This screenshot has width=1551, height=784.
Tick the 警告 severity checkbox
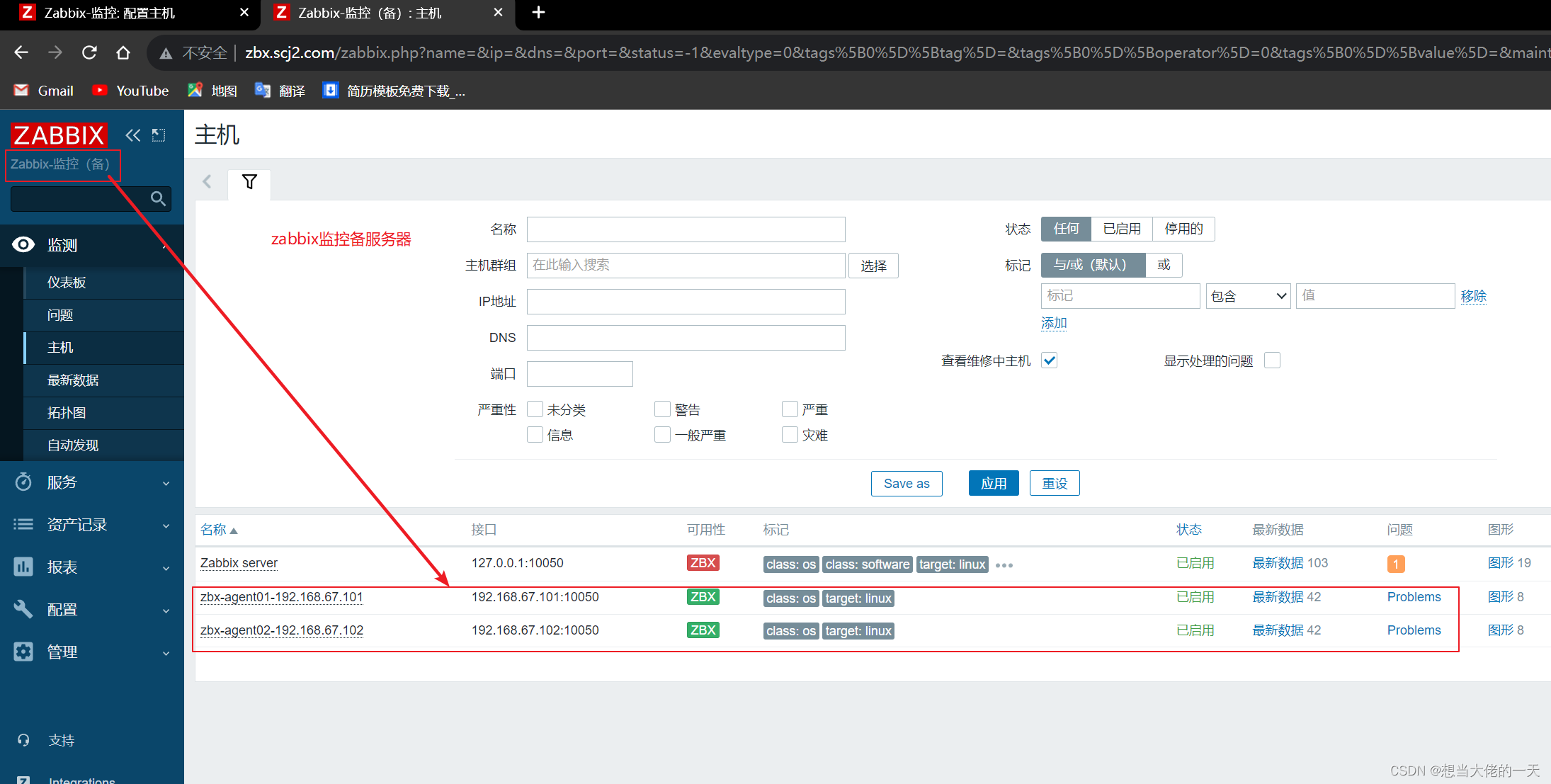coord(663,409)
